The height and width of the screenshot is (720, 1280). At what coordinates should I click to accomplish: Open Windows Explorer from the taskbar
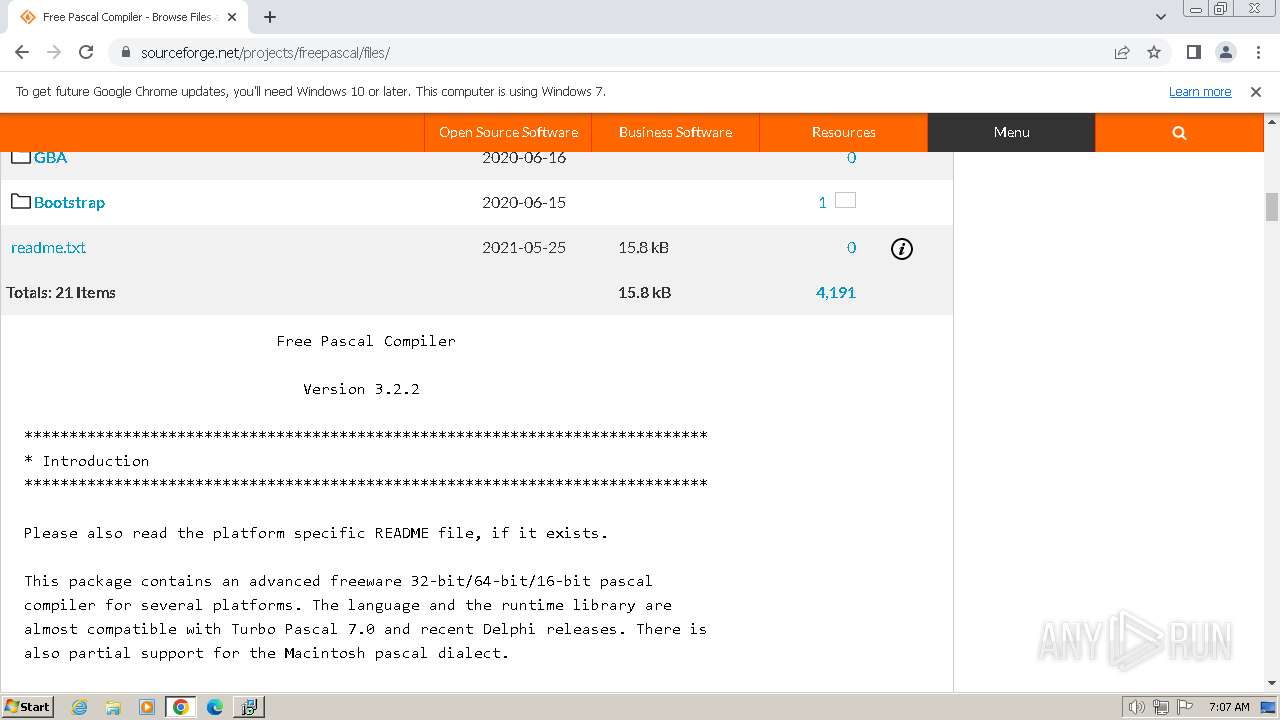pos(113,707)
